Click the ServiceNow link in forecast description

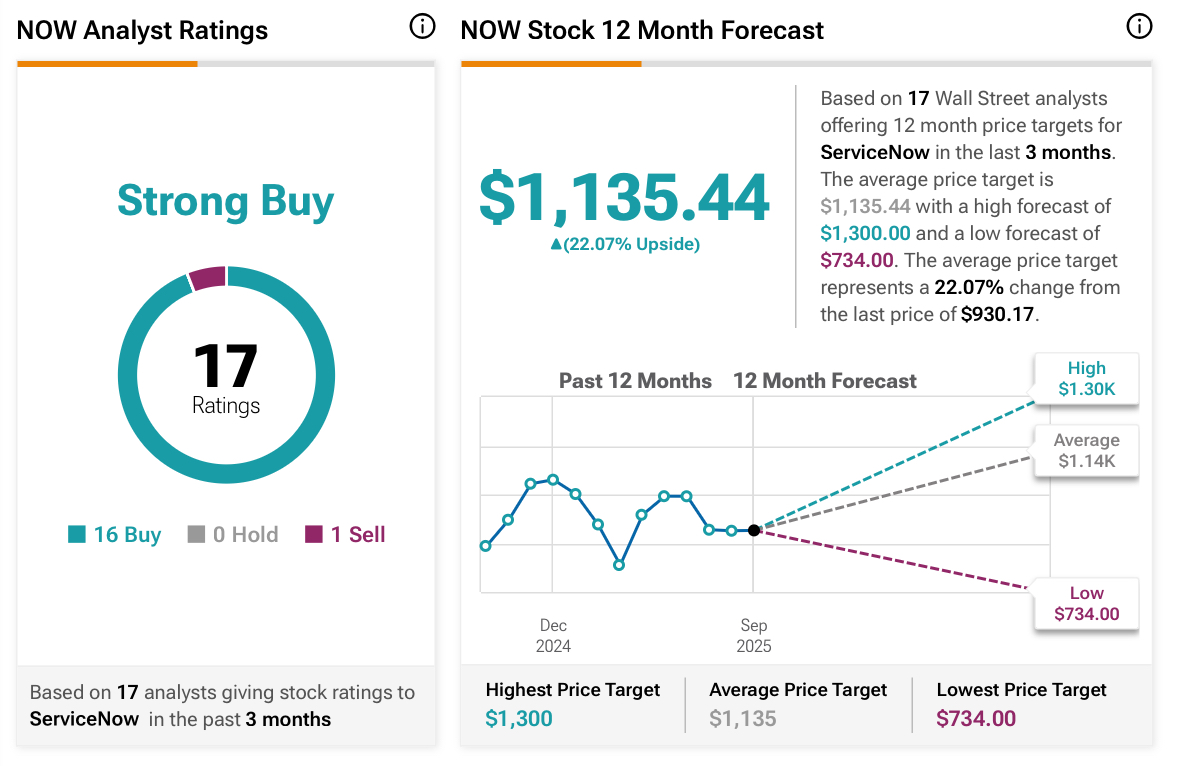[875, 153]
